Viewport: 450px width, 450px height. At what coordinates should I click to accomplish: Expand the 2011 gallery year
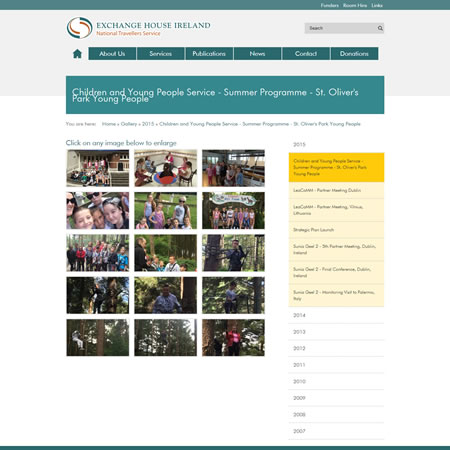click(x=336, y=365)
